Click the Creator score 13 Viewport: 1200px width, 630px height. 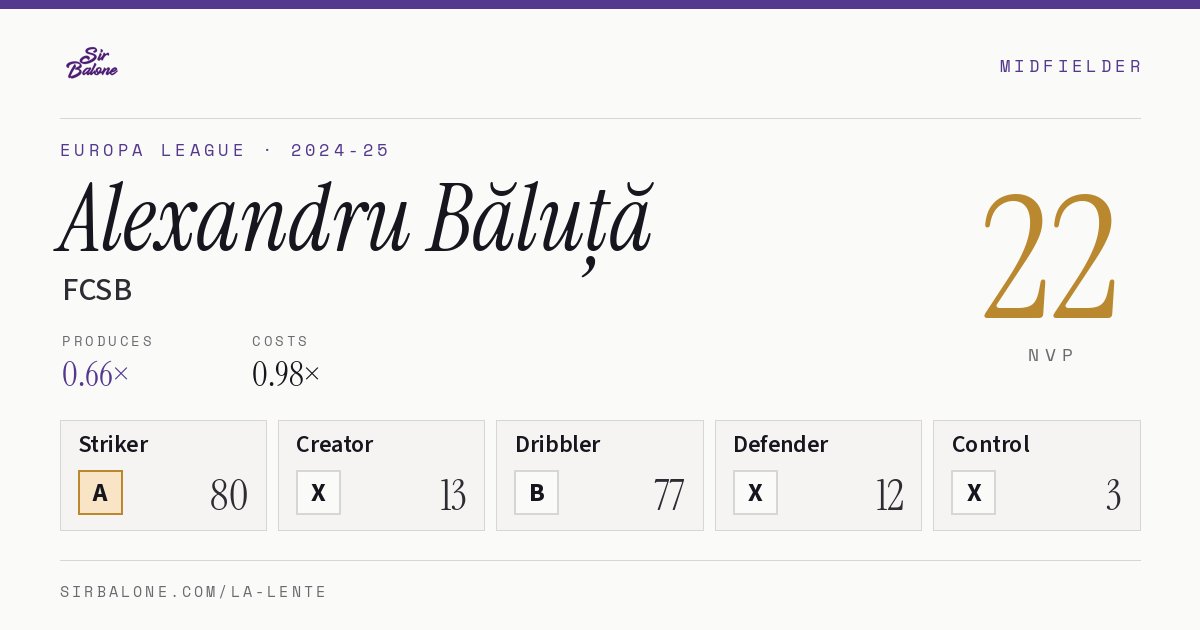pyautogui.click(x=453, y=495)
